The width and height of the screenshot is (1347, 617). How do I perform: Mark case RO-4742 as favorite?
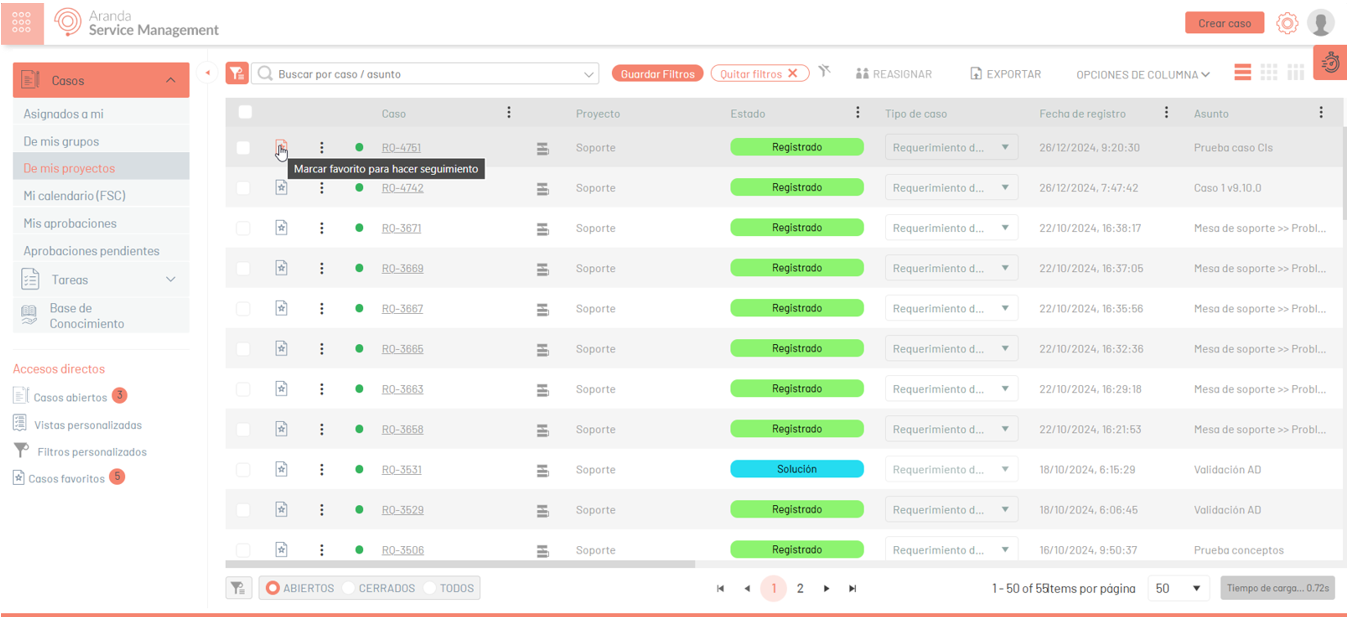pos(281,188)
